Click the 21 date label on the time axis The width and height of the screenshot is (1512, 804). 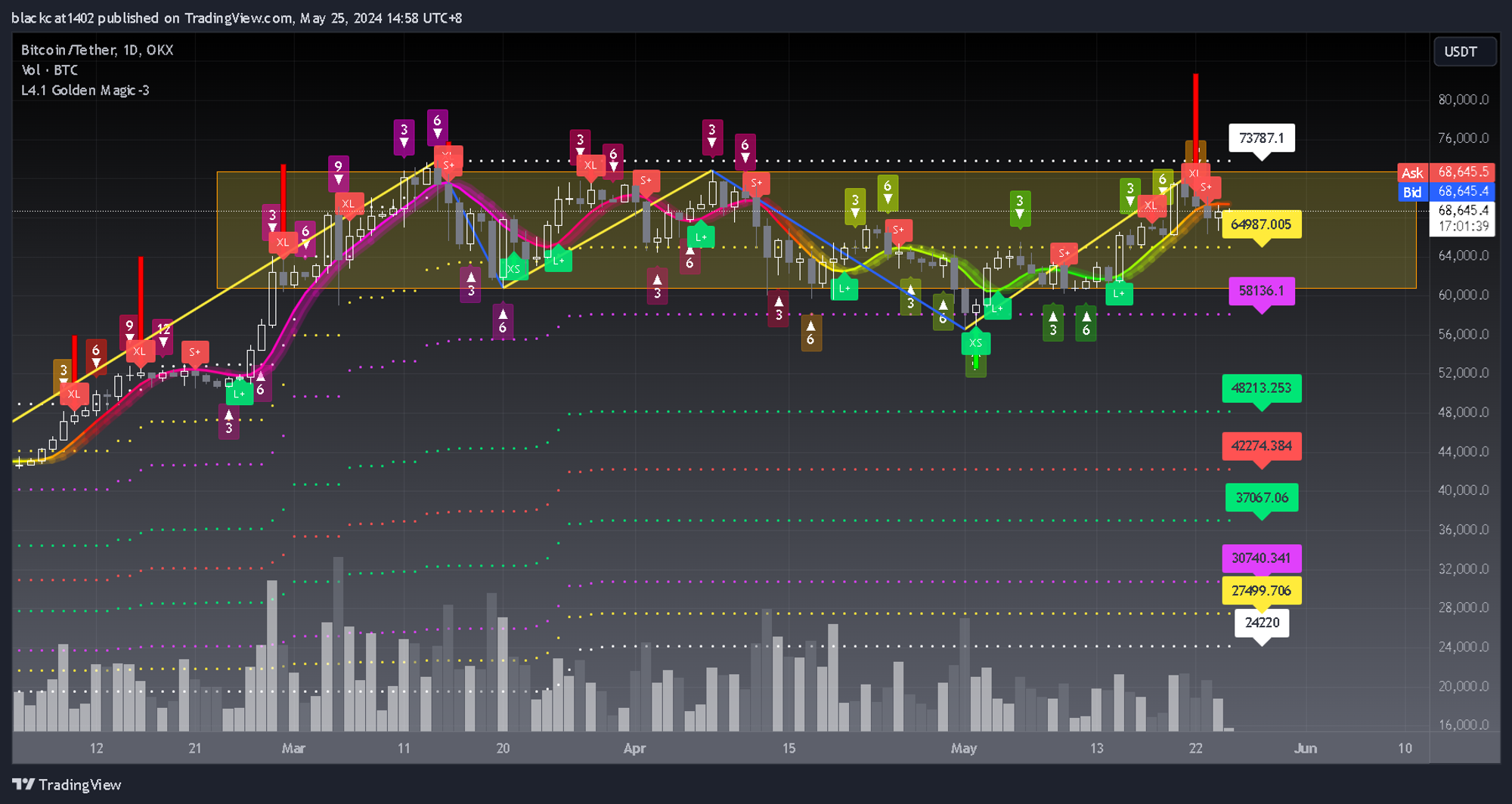point(195,749)
